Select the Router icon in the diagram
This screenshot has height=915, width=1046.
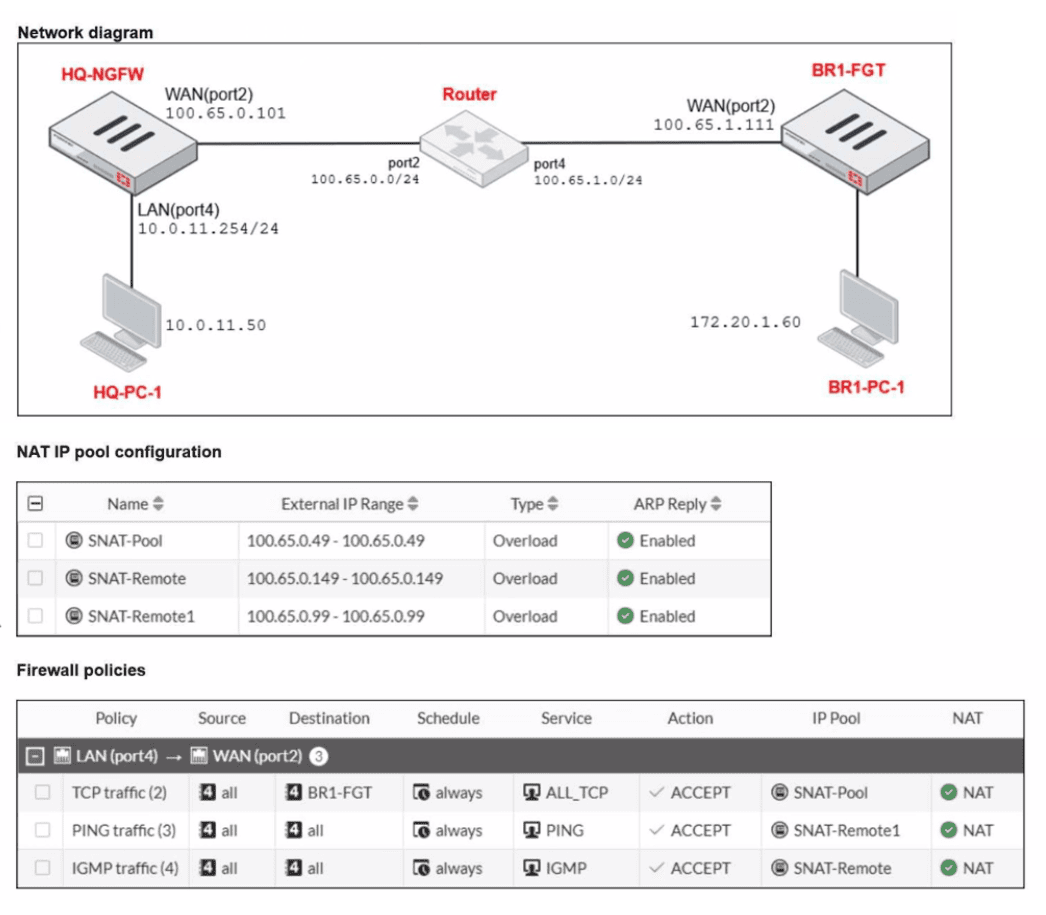pos(469,146)
